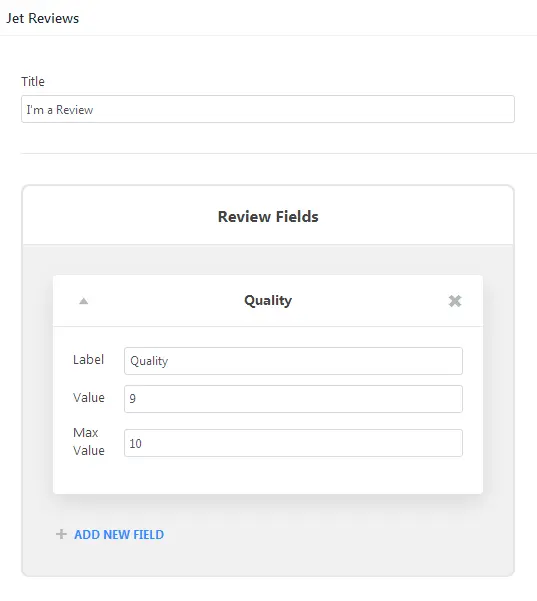Click the Jet Reviews panel heading
This screenshot has width=537, height=601.
[43, 18]
